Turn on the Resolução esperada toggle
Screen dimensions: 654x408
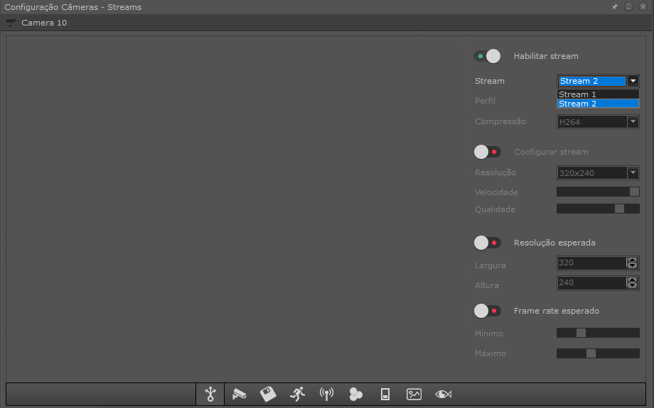tap(487, 243)
